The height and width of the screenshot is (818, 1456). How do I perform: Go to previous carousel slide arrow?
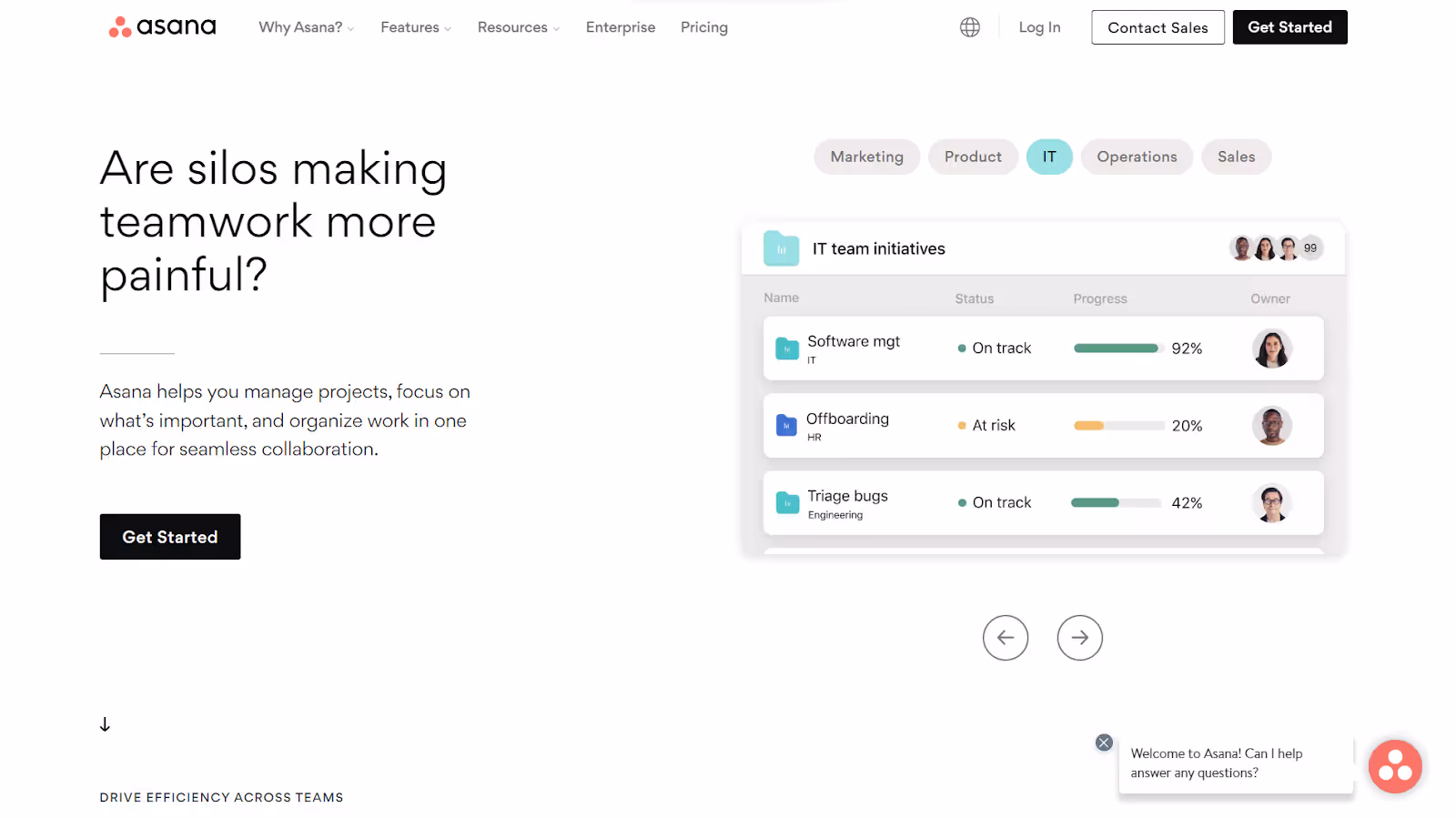(1006, 638)
